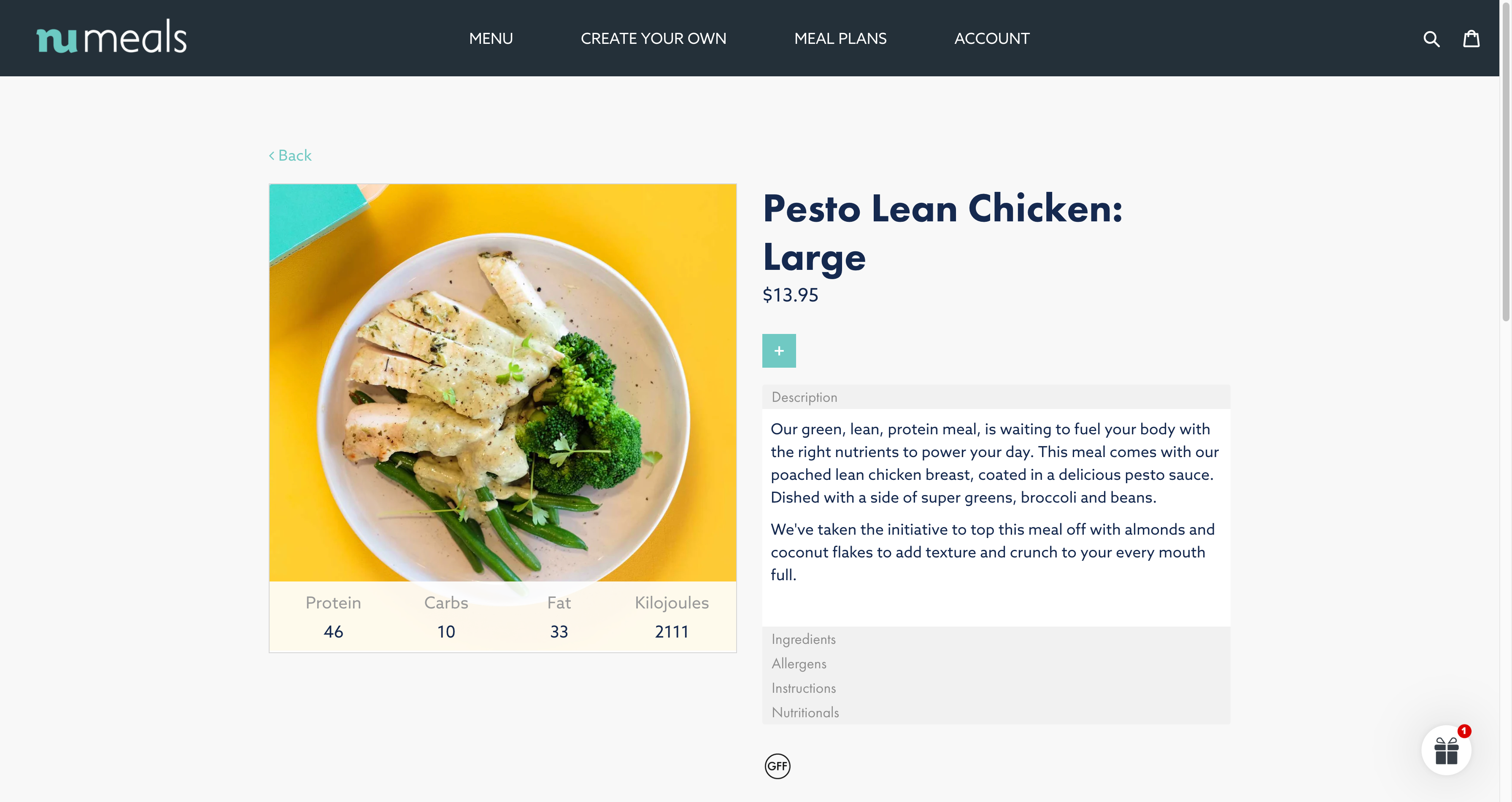Open the ACCOUNT menu item
Screen dimensions: 1512x802
[991, 39]
